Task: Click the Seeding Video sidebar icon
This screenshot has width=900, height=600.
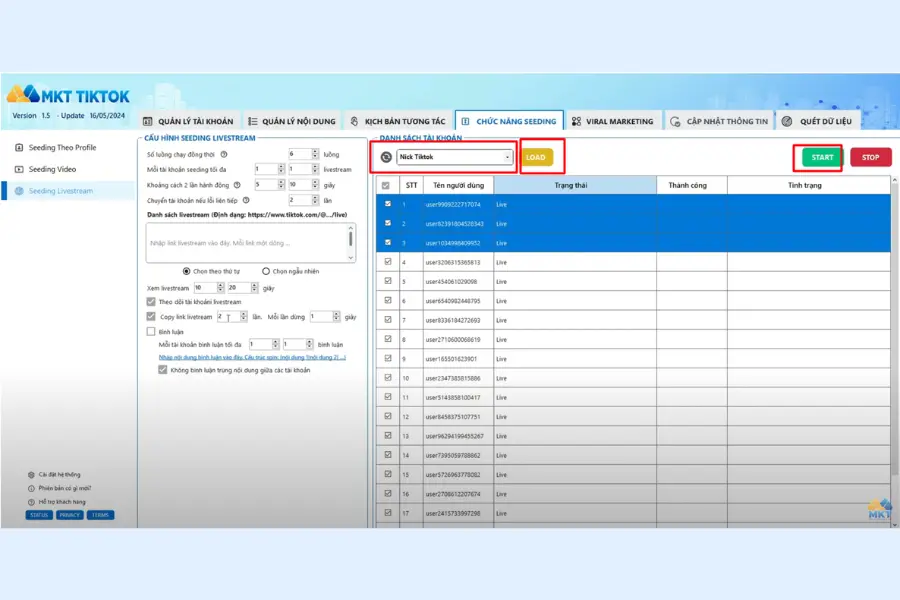Action: (x=19, y=169)
